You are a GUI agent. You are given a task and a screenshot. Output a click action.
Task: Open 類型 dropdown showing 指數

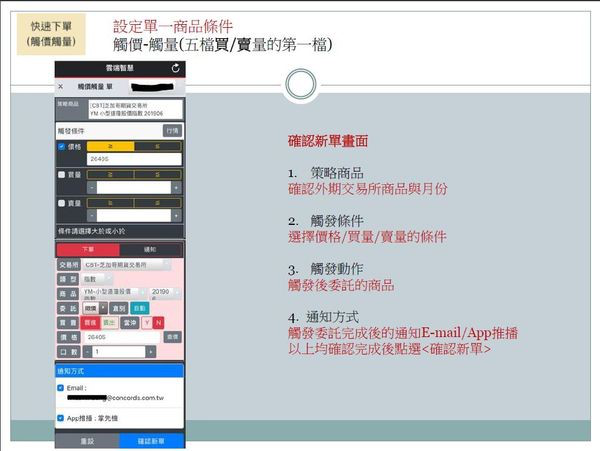tap(97, 279)
